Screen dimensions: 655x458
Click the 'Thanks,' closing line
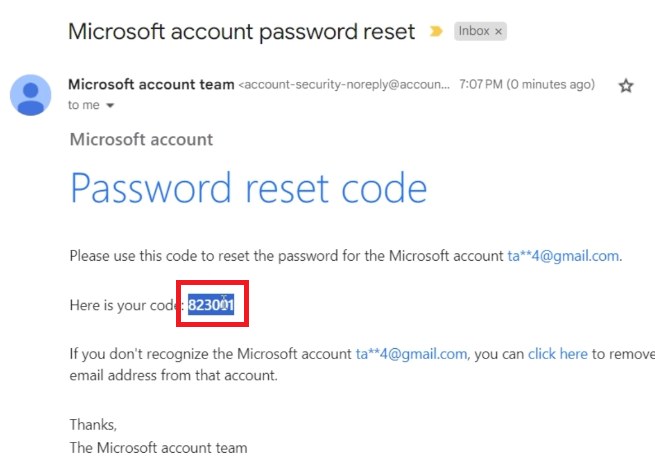click(x=93, y=425)
